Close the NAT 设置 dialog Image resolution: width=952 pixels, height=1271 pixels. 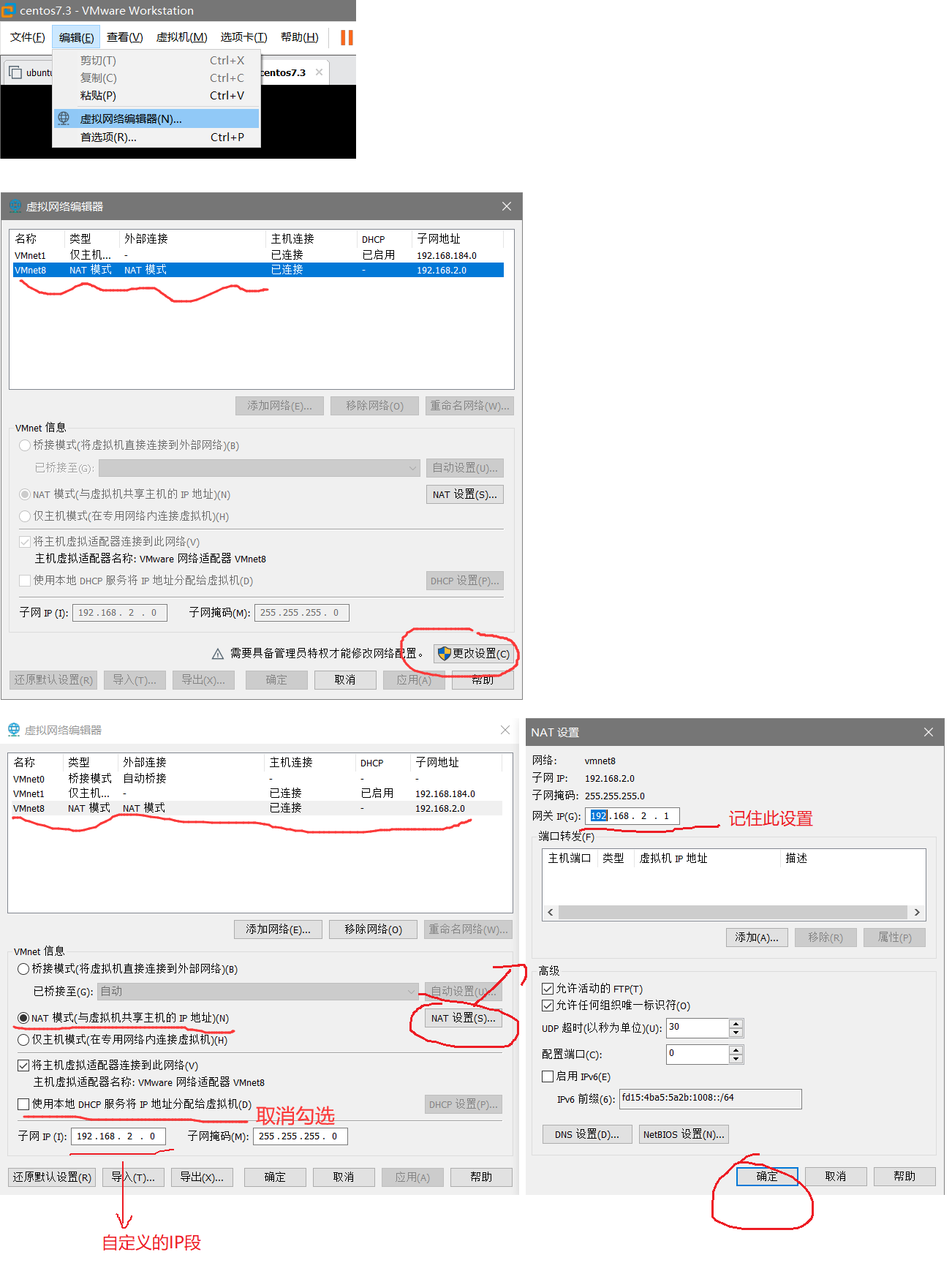point(928,732)
